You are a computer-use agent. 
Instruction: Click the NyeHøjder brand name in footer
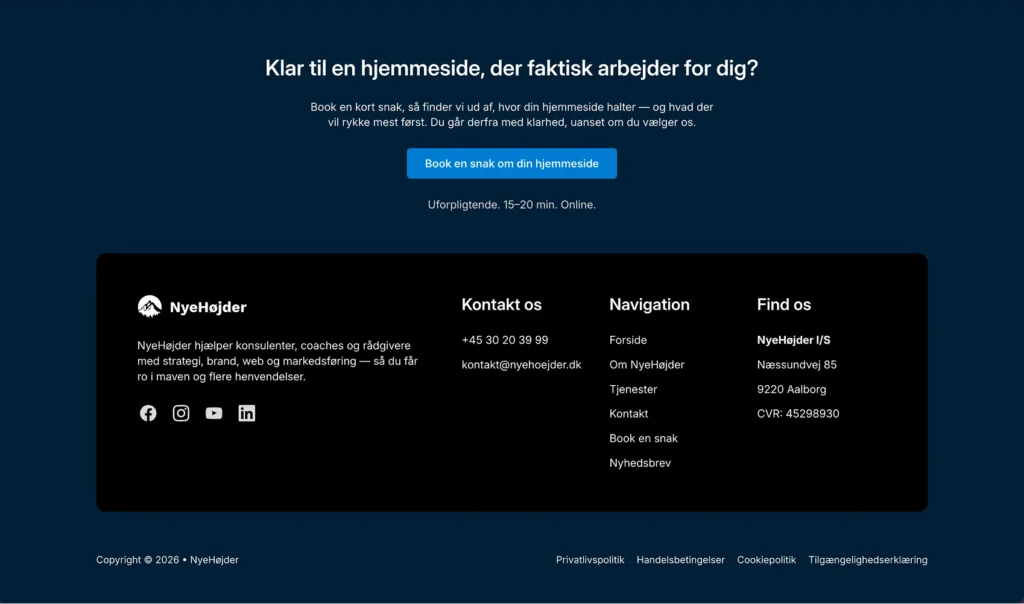tap(208, 307)
